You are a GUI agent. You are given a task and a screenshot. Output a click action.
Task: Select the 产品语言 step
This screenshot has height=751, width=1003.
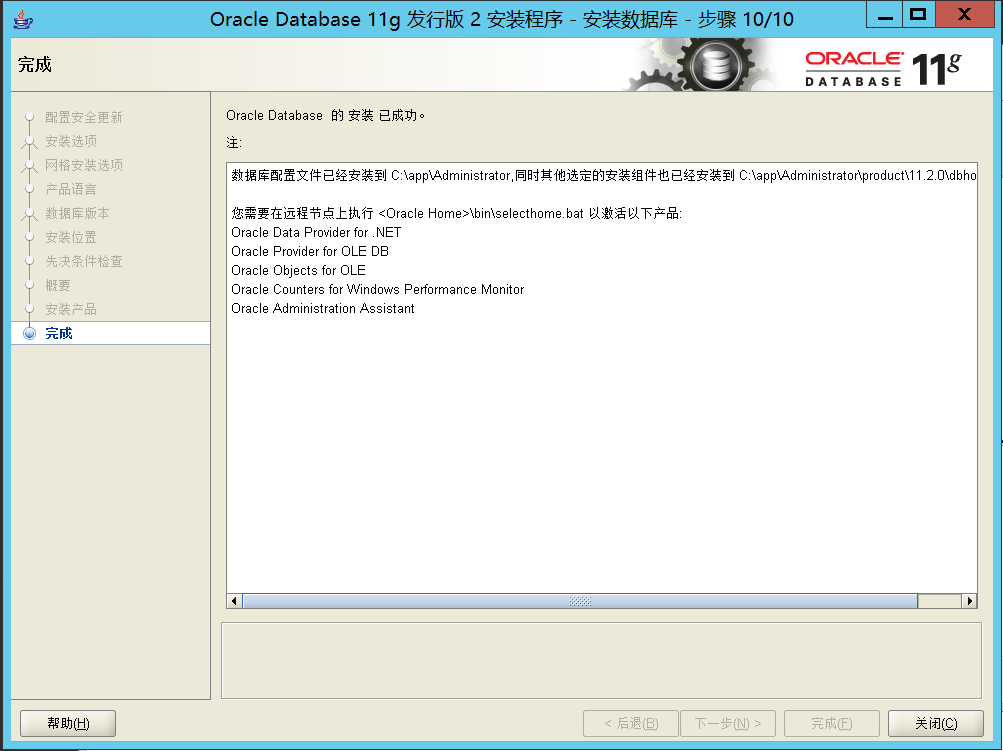pyautogui.click(x=71, y=189)
